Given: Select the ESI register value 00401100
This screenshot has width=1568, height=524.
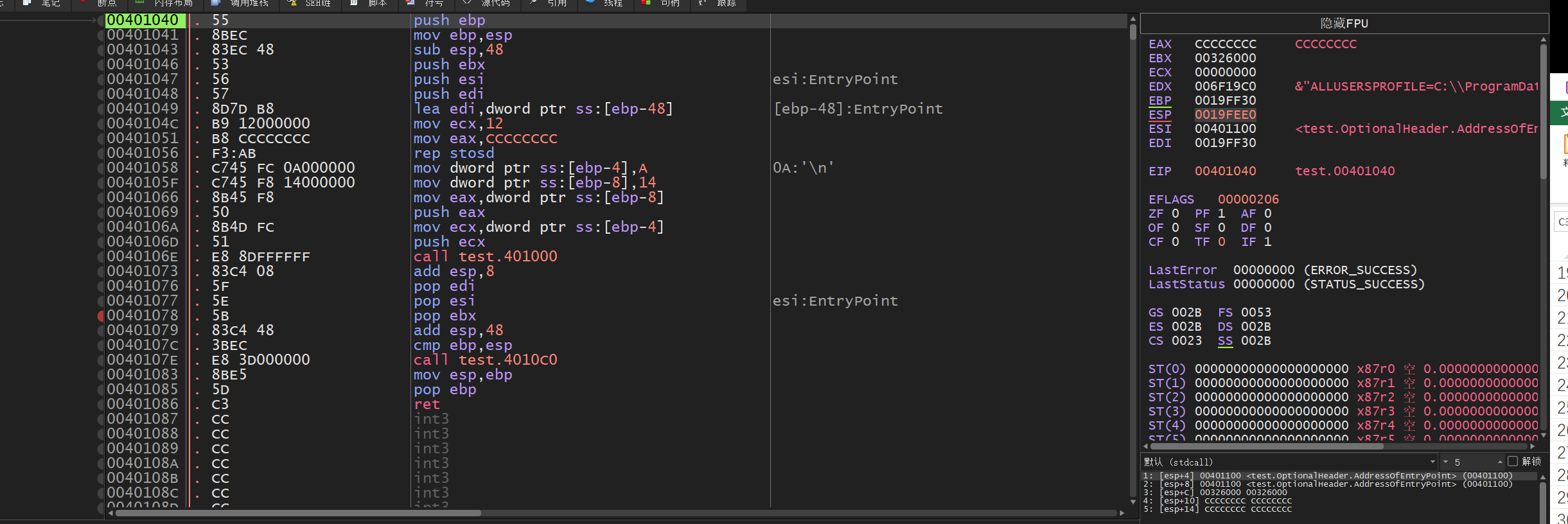Looking at the screenshot, I should coord(1225,129).
